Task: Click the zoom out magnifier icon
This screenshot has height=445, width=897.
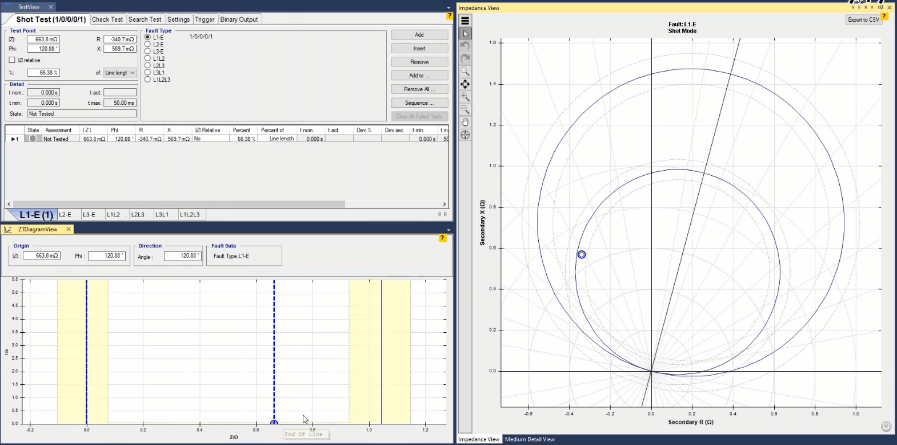Action: [465, 109]
